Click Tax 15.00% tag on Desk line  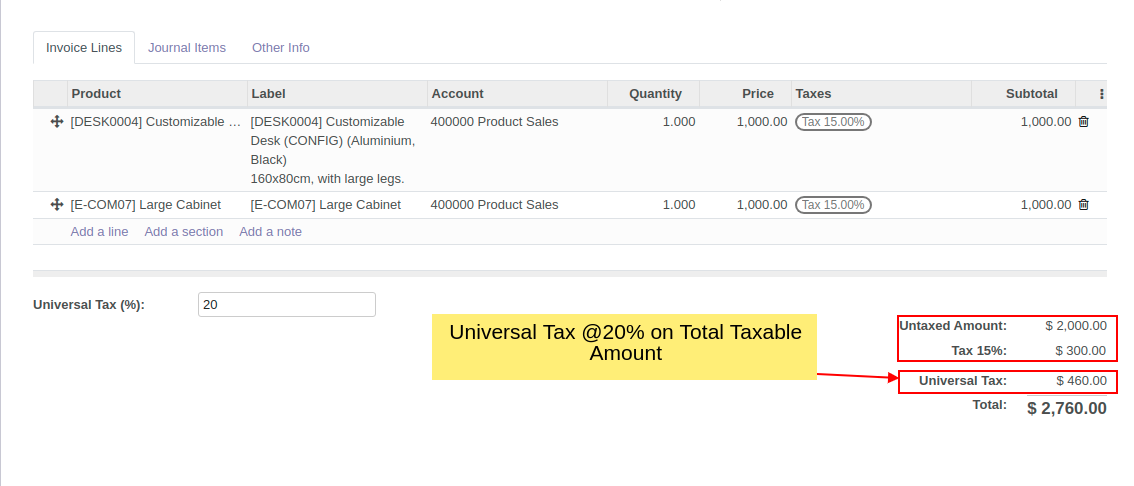pos(833,122)
